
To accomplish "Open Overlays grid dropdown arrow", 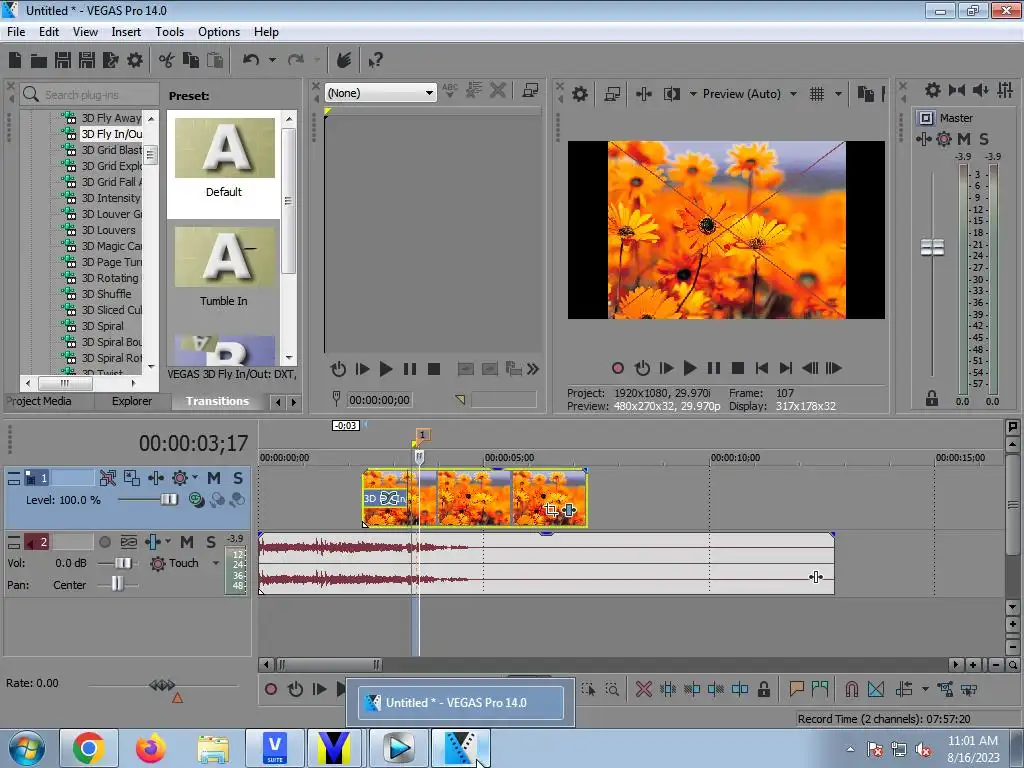I will [838, 94].
